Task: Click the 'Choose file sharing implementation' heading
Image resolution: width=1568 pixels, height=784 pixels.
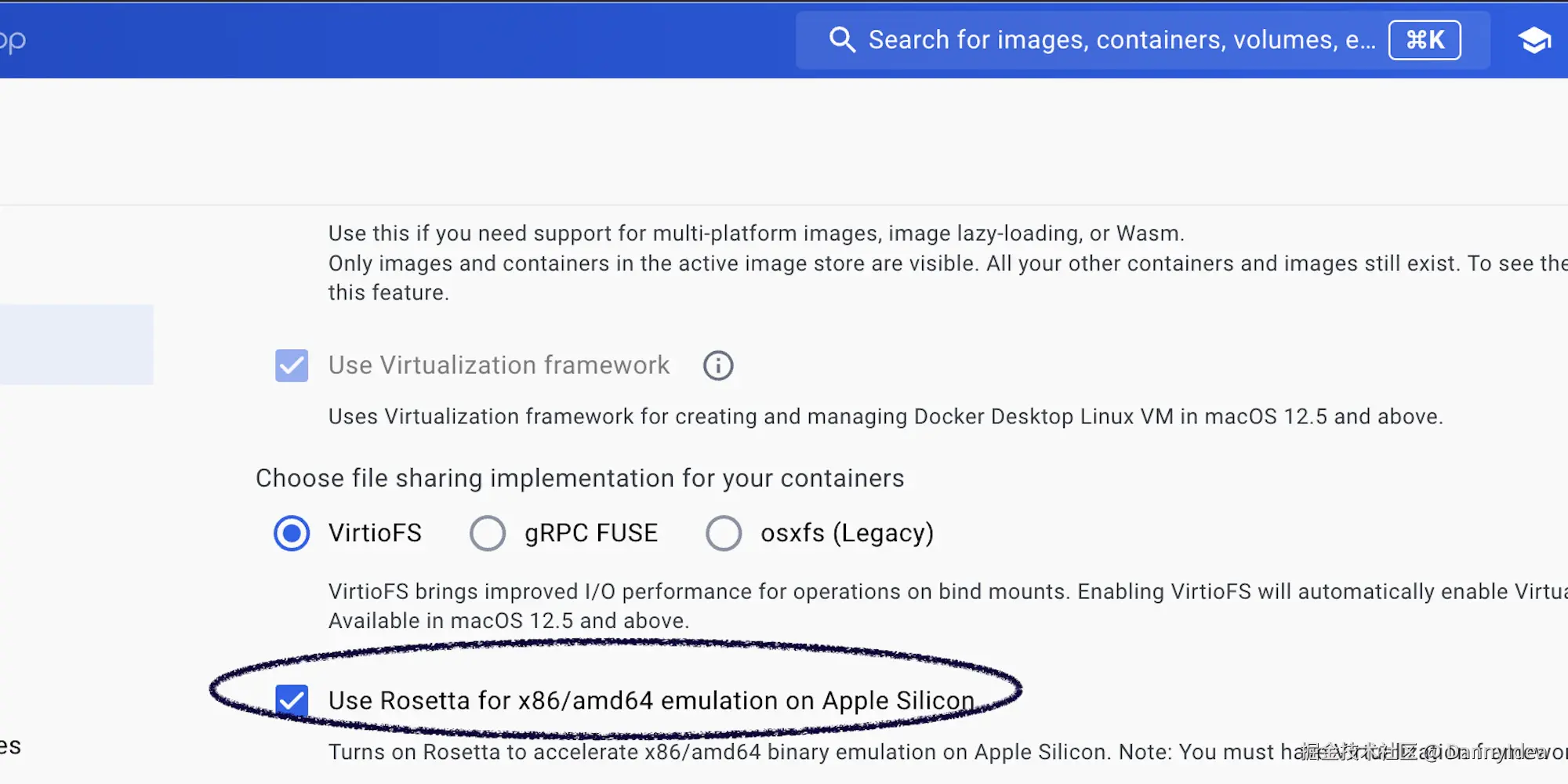Action: pyautogui.click(x=579, y=478)
